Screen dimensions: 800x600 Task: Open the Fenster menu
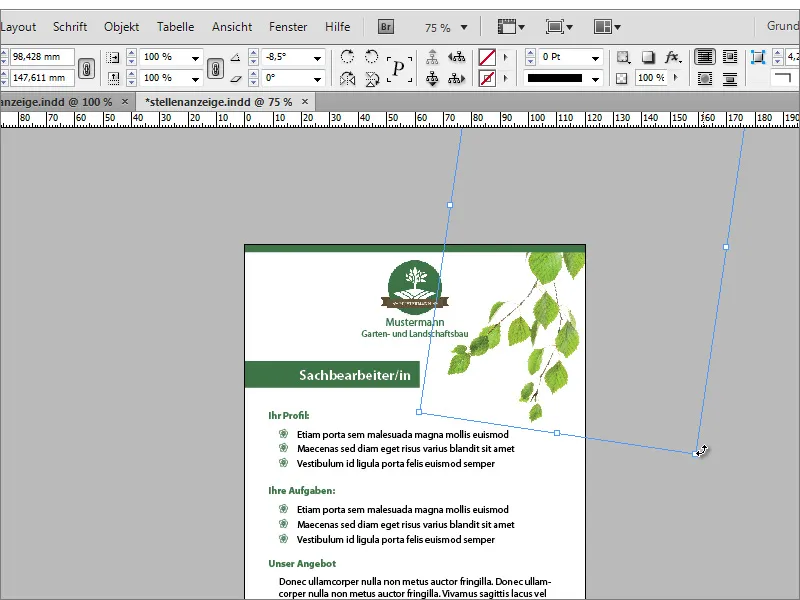click(x=288, y=27)
